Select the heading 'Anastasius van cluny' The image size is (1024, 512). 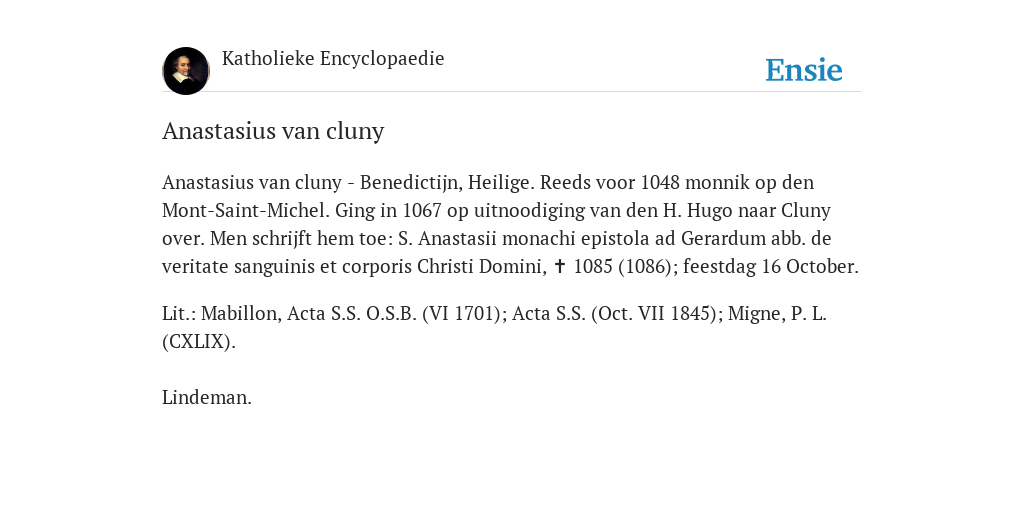click(x=273, y=131)
